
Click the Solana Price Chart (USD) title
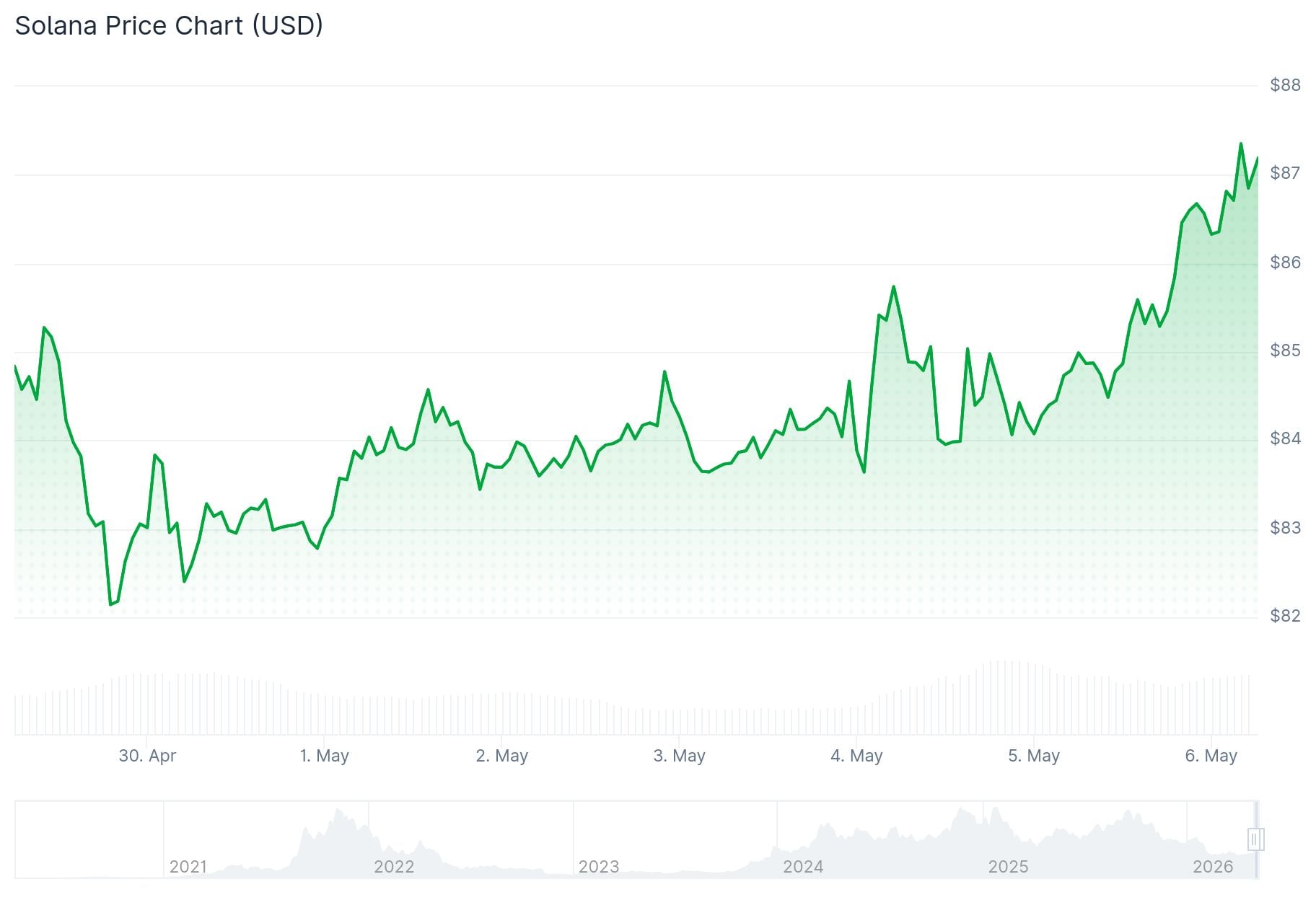169,26
